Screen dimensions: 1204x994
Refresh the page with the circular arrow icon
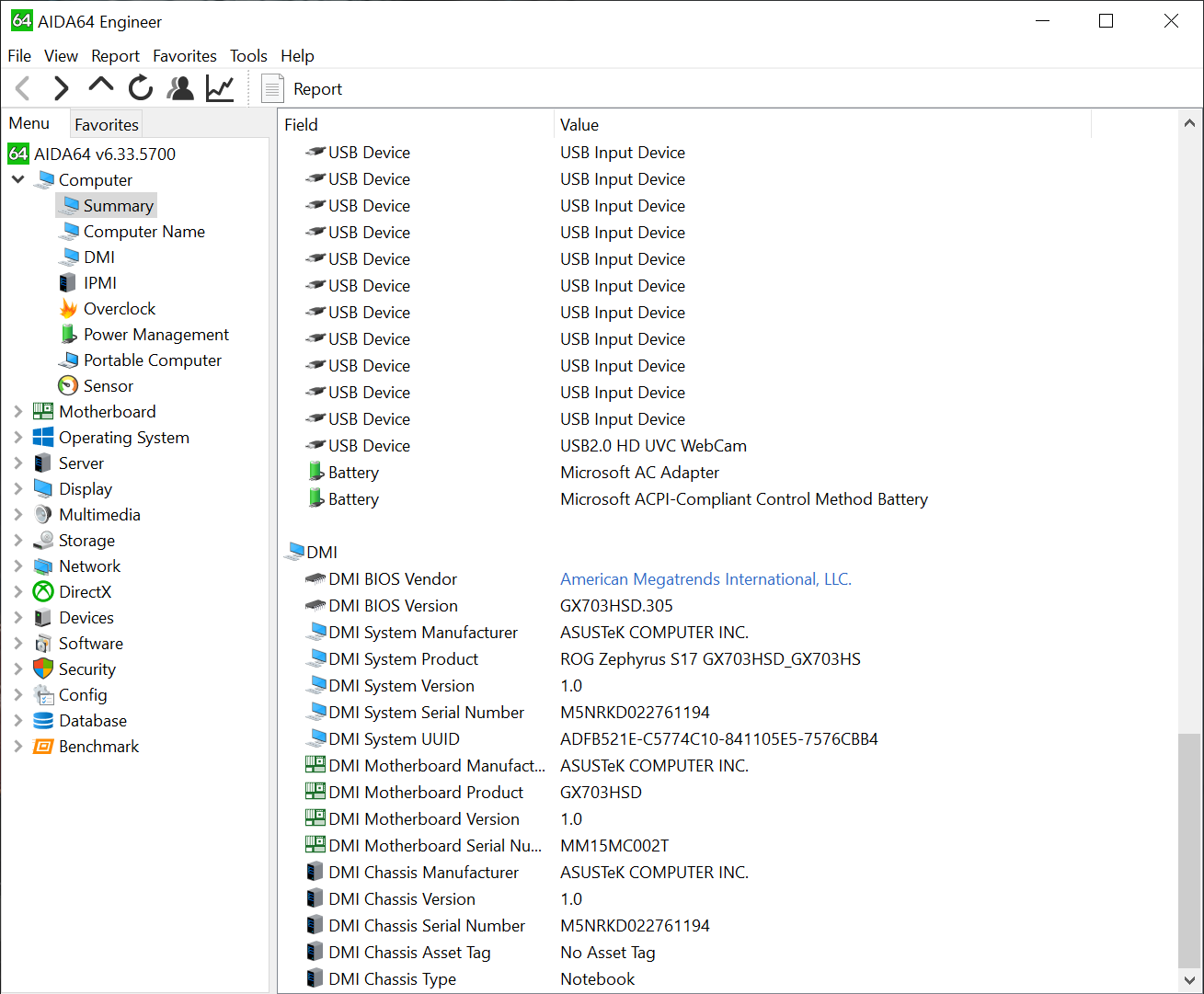point(140,88)
